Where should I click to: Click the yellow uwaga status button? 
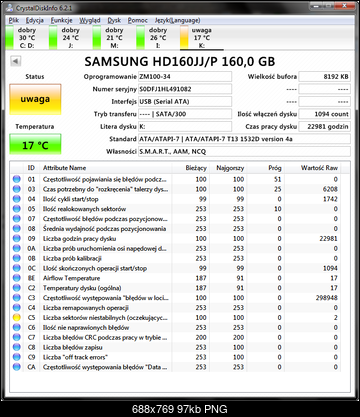[35, 99]
